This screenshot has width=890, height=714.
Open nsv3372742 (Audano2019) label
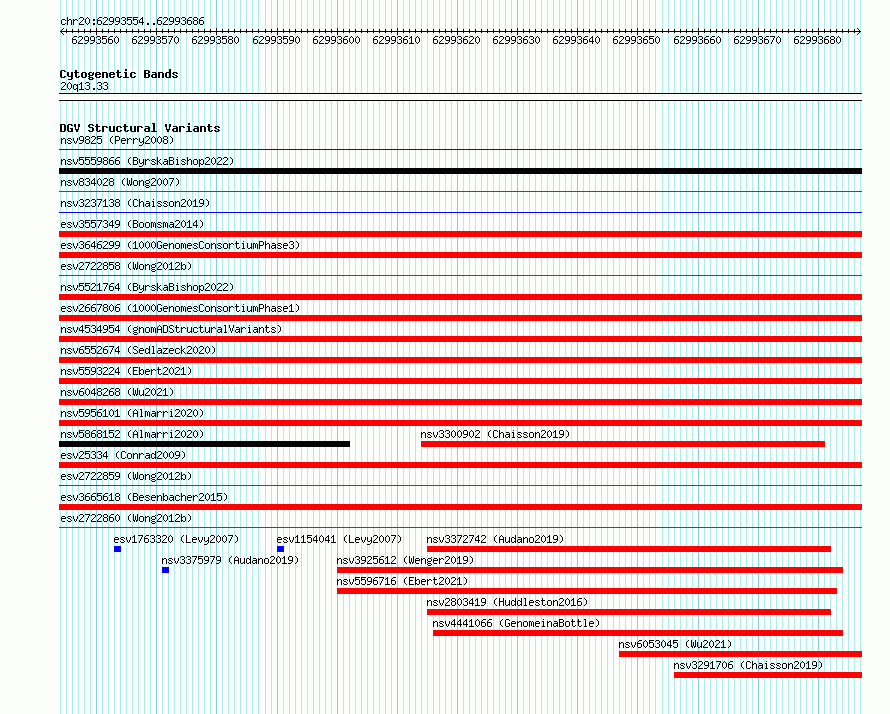496,539
